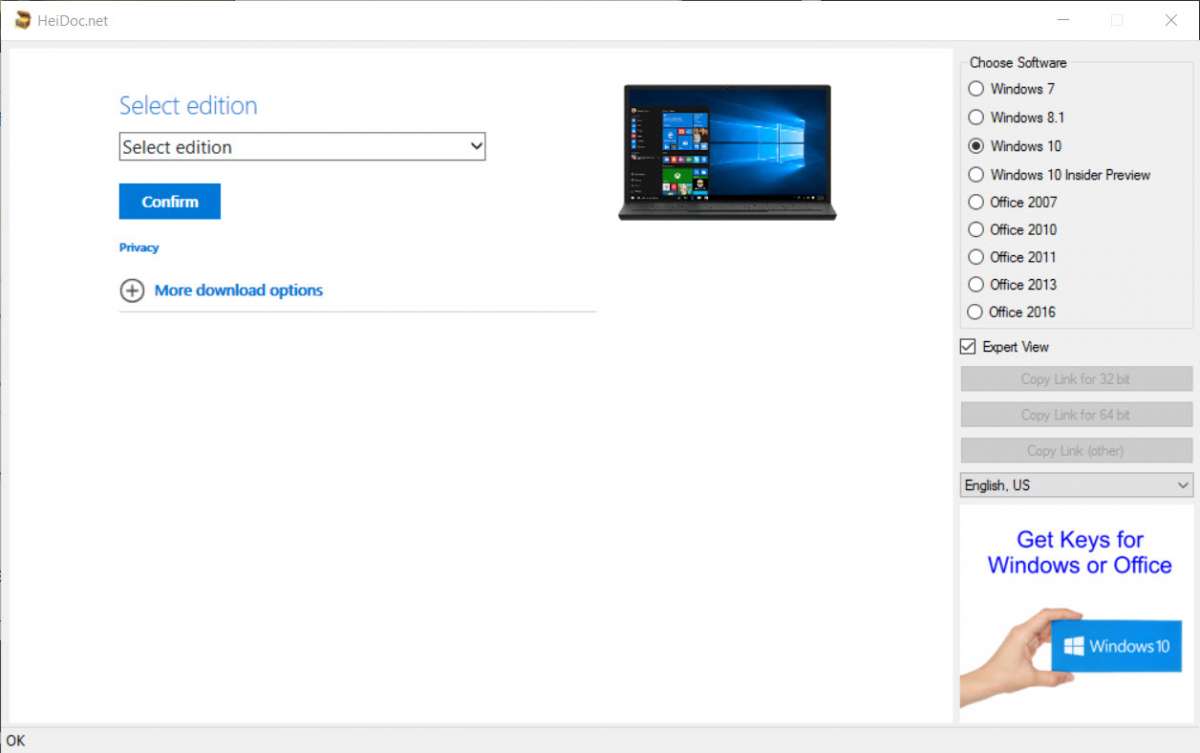Choose Windows 10 Insider Preview option
Screen dimensions: 1200x753
pos(976,175)
